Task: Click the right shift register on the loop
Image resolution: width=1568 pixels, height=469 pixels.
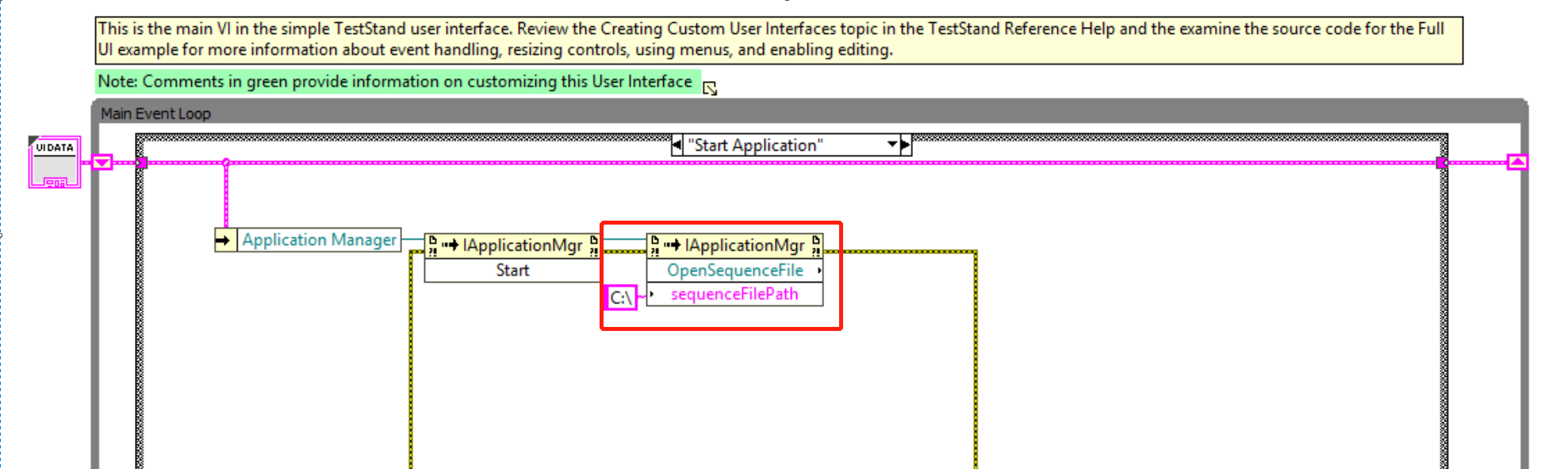Action: tap(1517, 162)
